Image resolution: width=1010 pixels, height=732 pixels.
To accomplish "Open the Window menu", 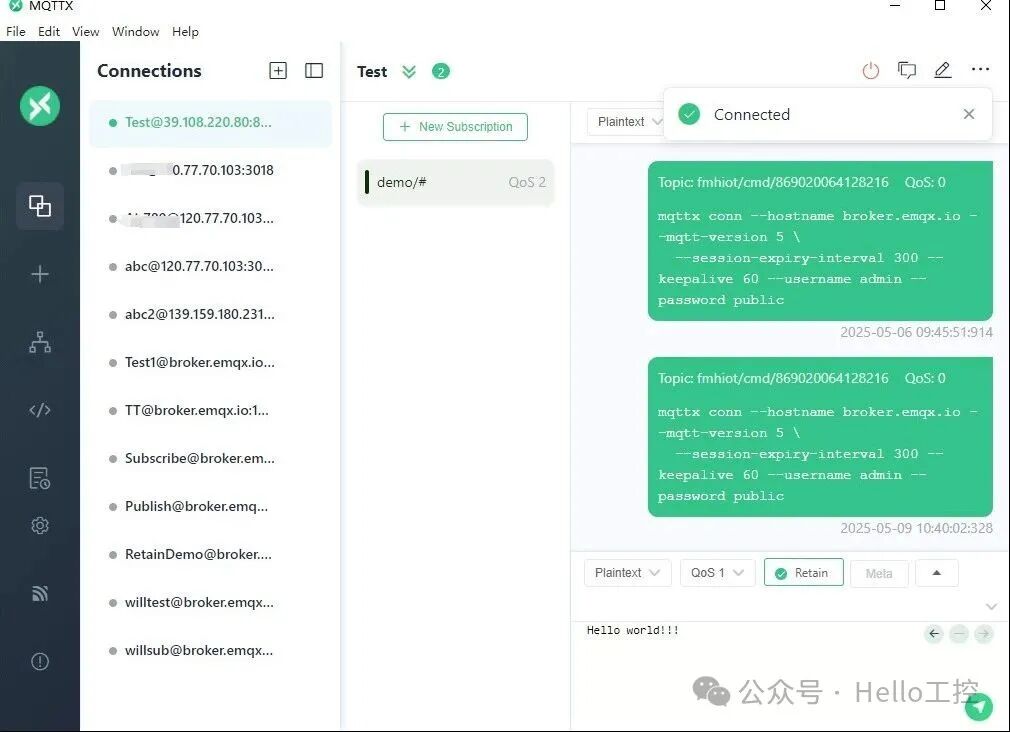I will [135, 32].
